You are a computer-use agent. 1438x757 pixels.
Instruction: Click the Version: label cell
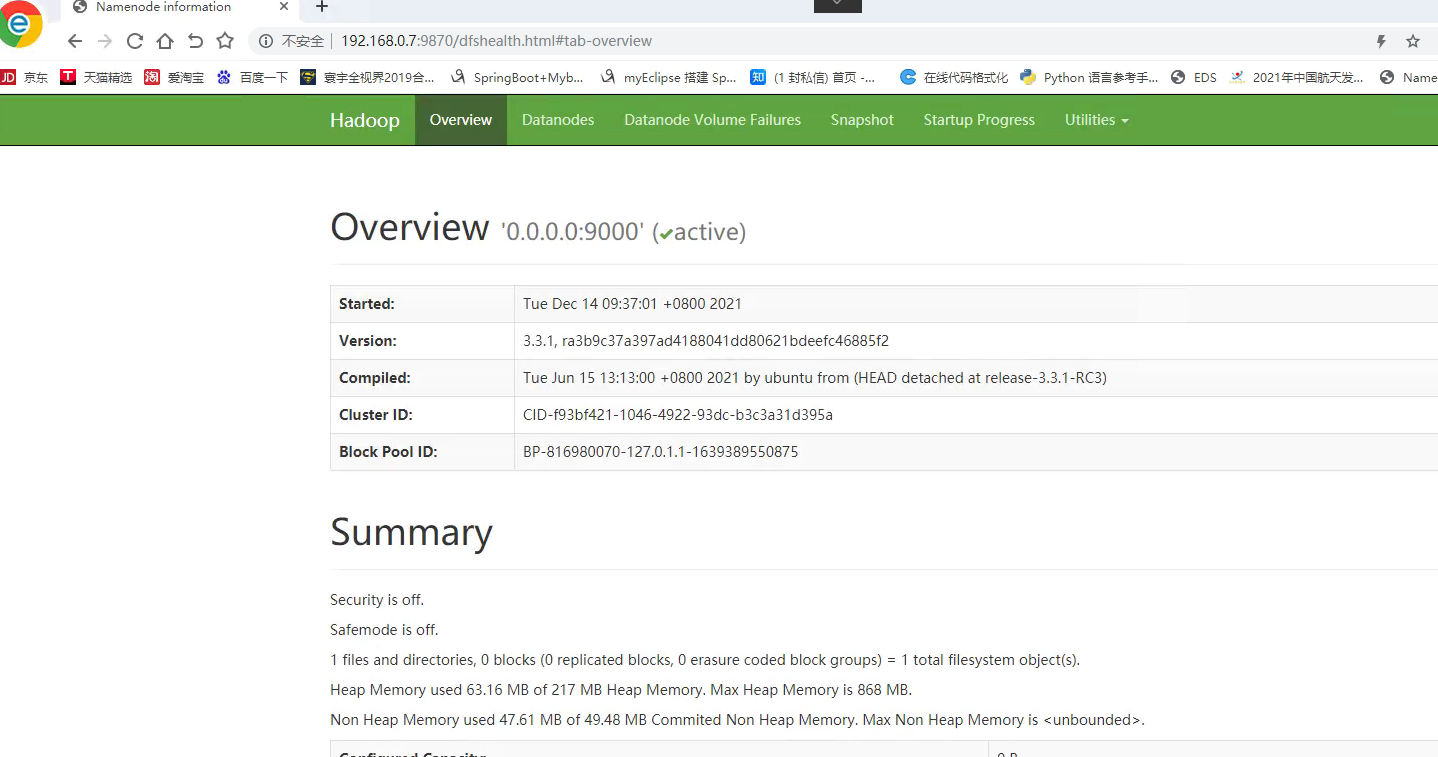tap(422, 341)
